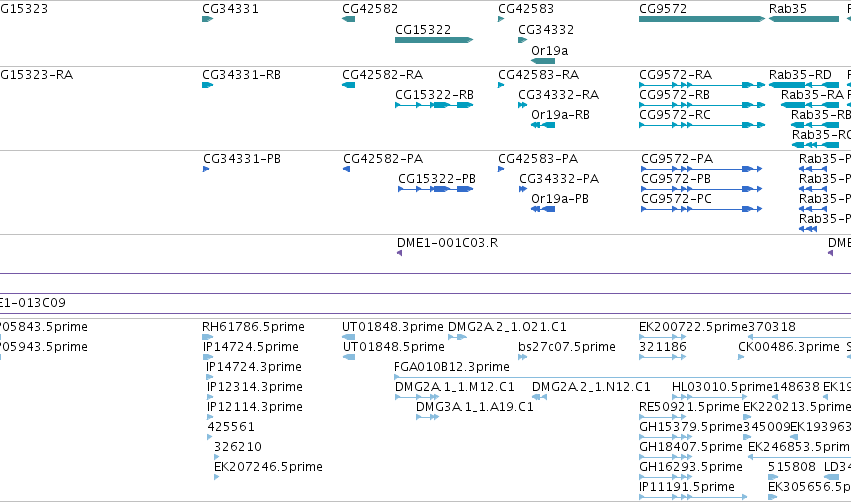This screenshot has height=502, width=851.
Task: Select the IP12114.3prime EST label
Action: point(255,408)
